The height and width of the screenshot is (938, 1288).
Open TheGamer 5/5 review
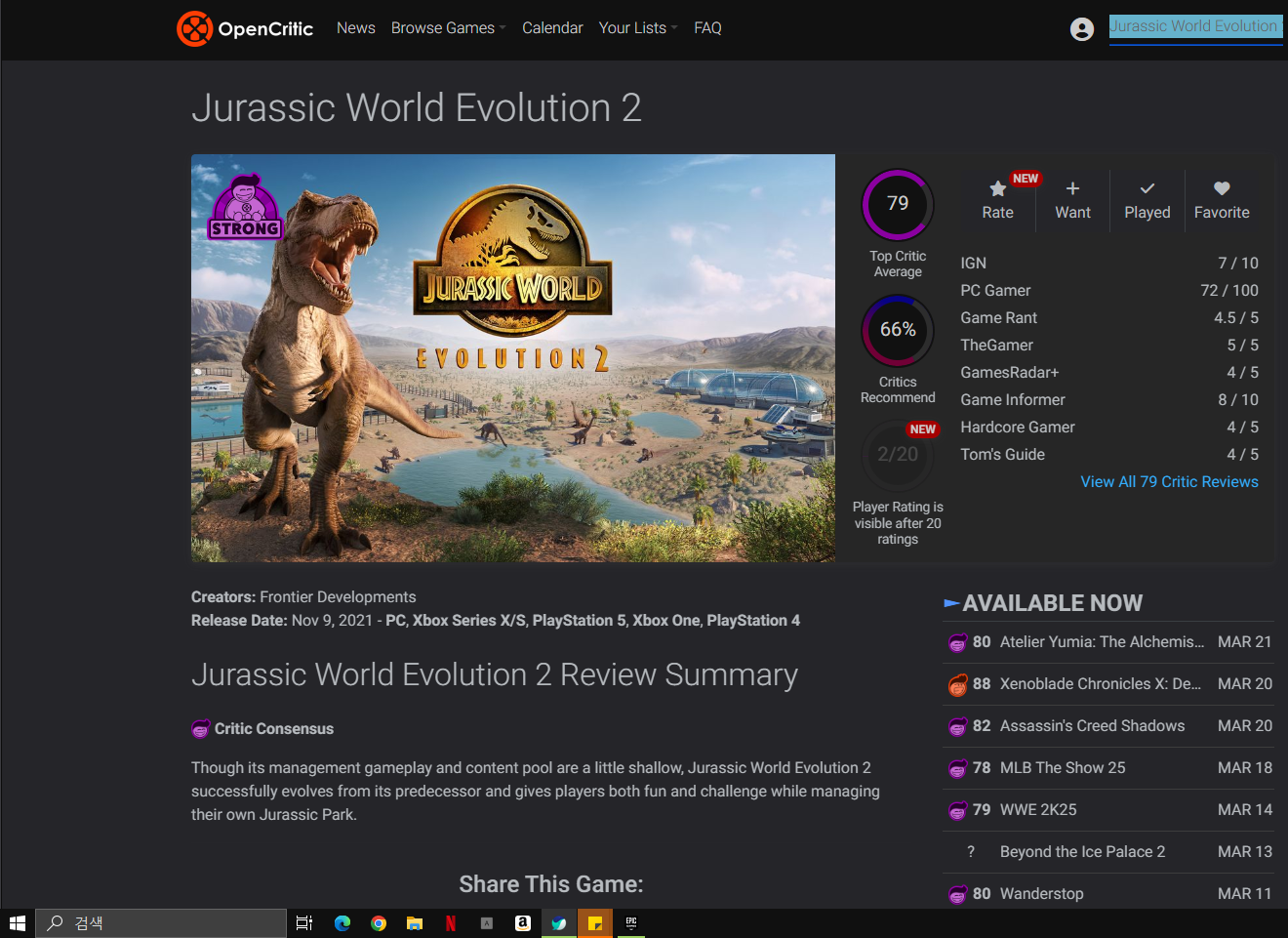click(1109, 346)
